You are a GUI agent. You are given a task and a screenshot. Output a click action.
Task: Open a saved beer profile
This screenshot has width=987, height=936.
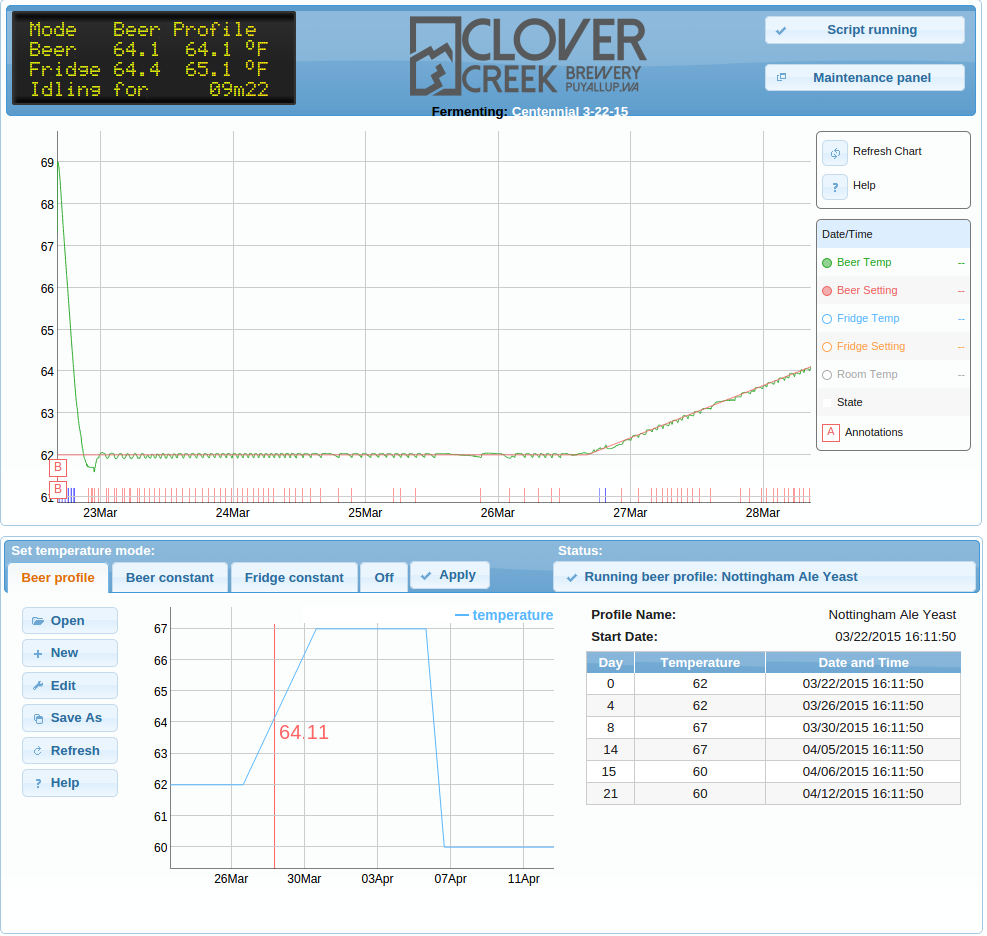coord(70,621)
